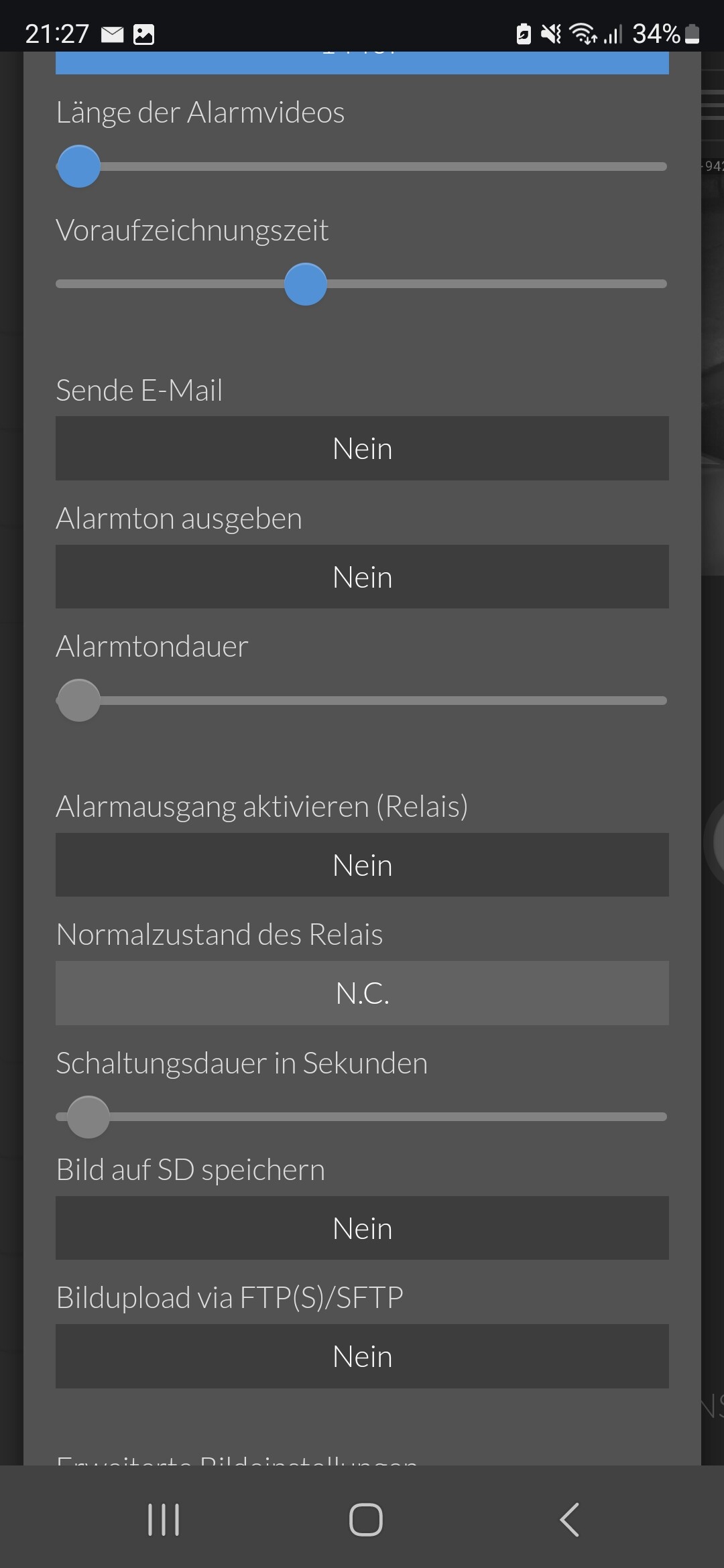This screenshot has width=724, height=1568.
Task: Toggle the Sende E-Mail Nein option
Action: click(362, 448)
